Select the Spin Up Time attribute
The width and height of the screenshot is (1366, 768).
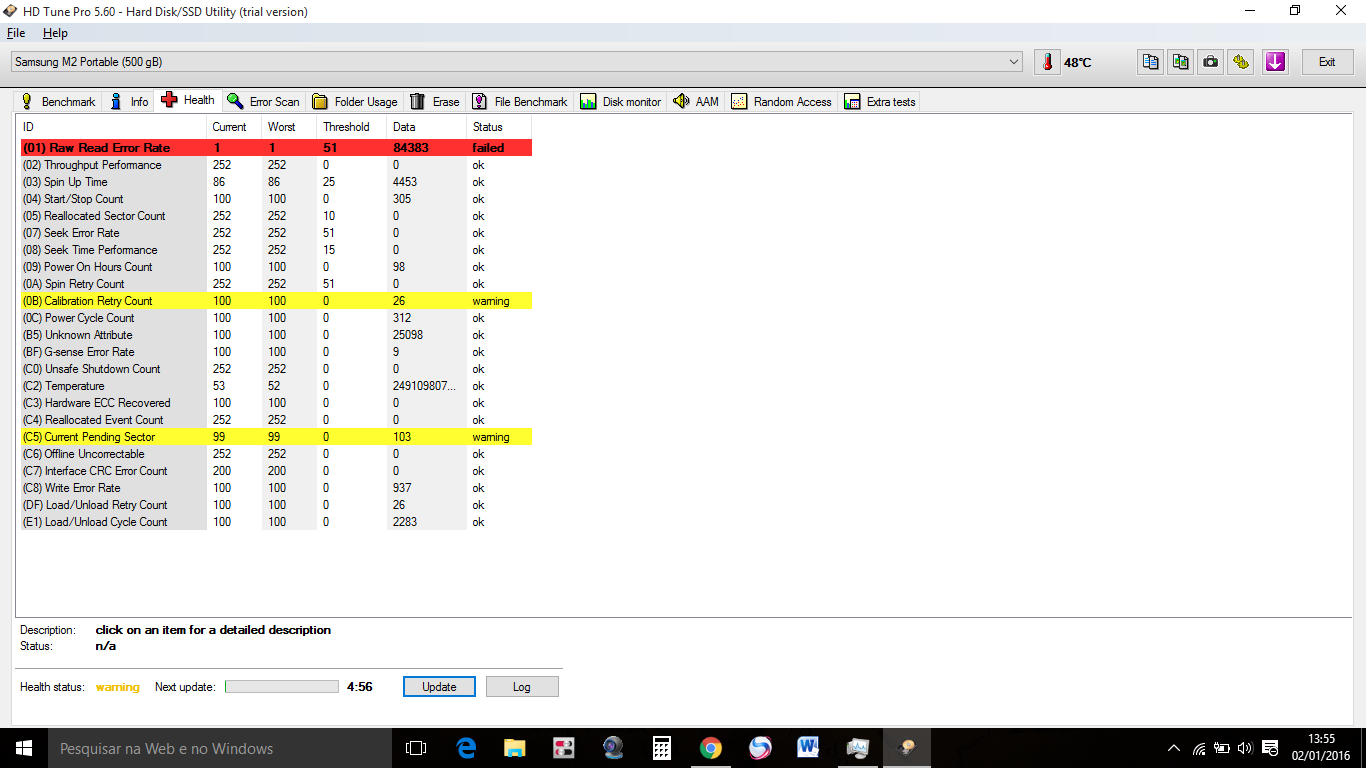coord(276,182)
